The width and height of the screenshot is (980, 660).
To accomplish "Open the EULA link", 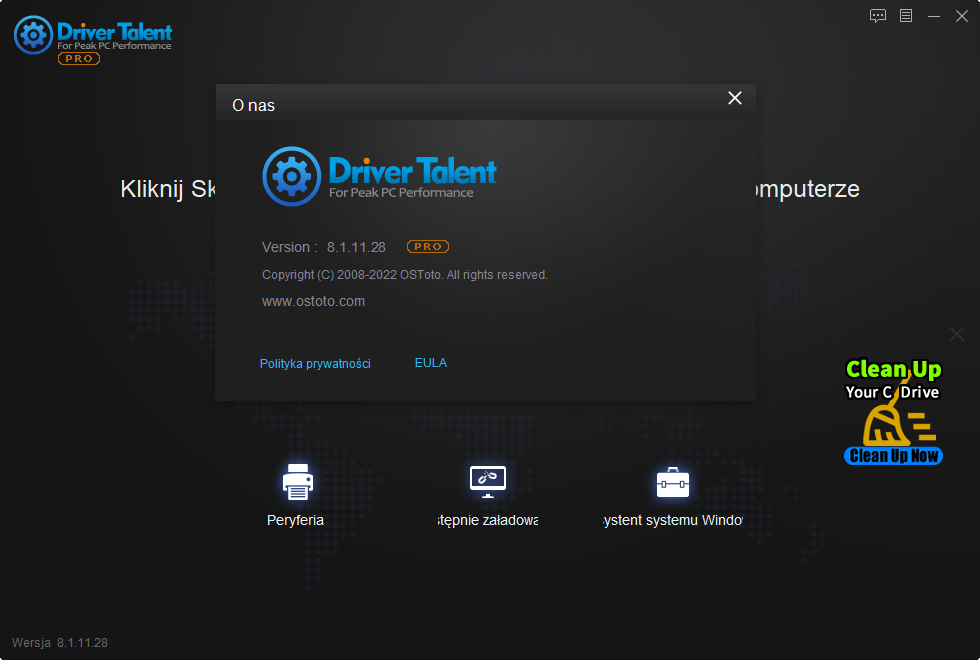I will point(431,363).
